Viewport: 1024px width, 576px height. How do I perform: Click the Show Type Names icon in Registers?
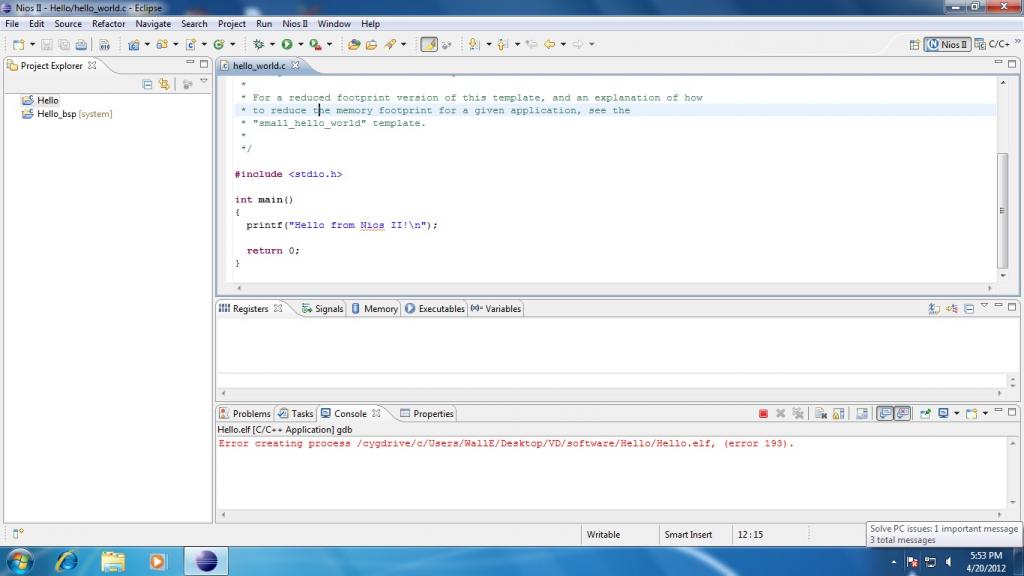coord(934,308)
